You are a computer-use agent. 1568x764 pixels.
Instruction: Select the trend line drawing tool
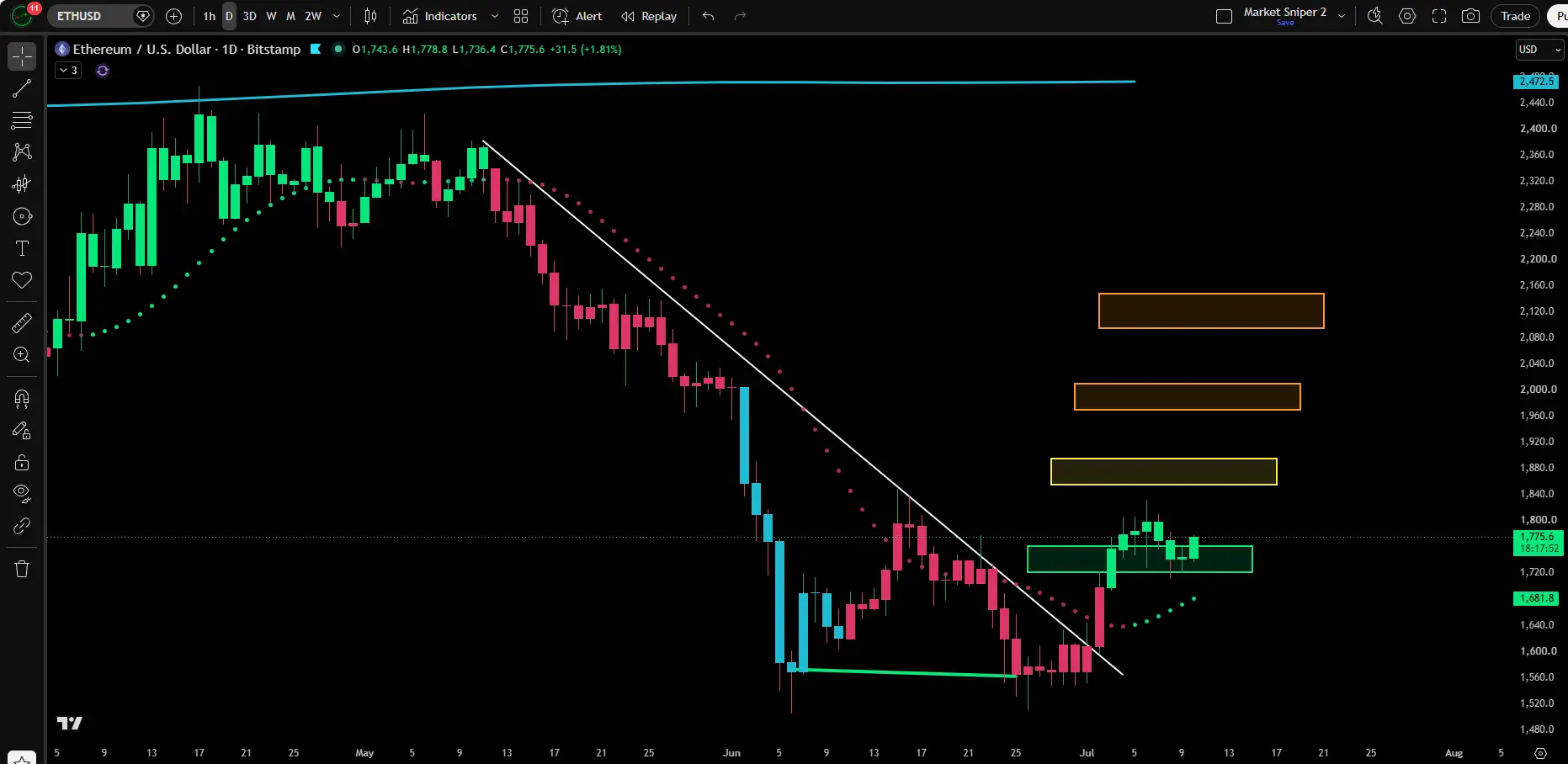(22, 88)
